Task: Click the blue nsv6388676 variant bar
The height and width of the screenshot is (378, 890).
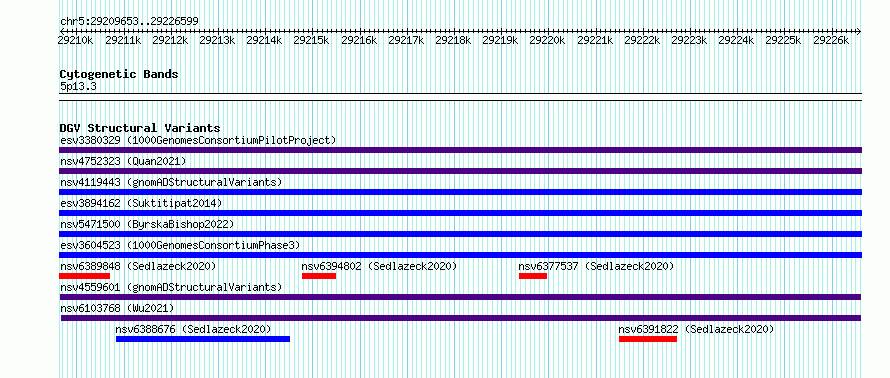Action: [x=203, y=339]
